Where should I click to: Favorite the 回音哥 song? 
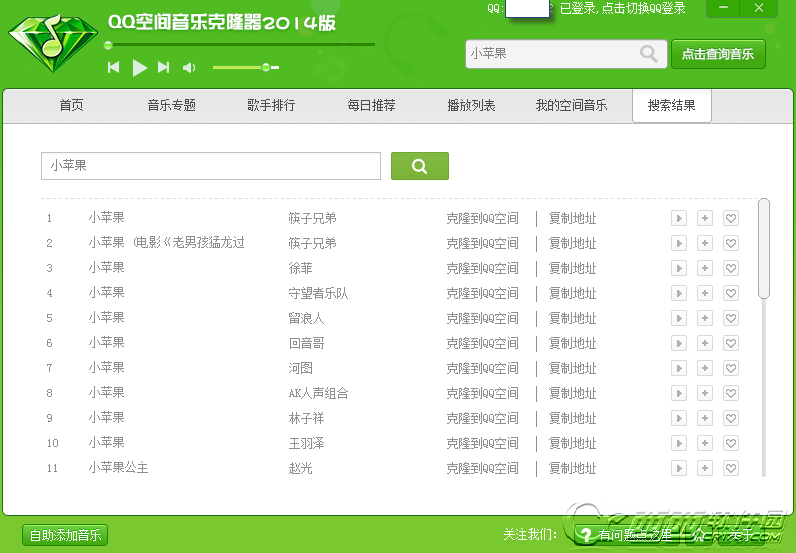pos(731,343)
